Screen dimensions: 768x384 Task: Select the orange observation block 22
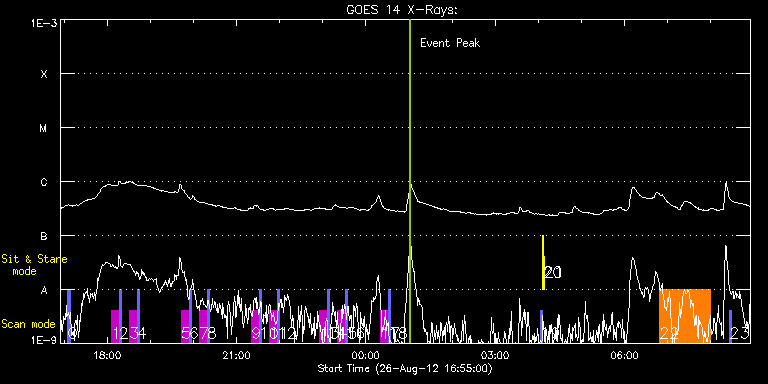click(685, 315)
